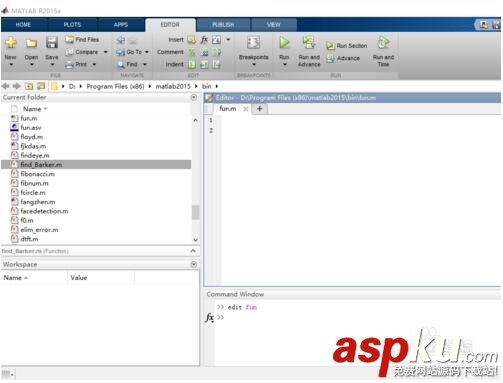Click the Save disk icon
This screenshot has width=503, height=383.
pos(52,43)
